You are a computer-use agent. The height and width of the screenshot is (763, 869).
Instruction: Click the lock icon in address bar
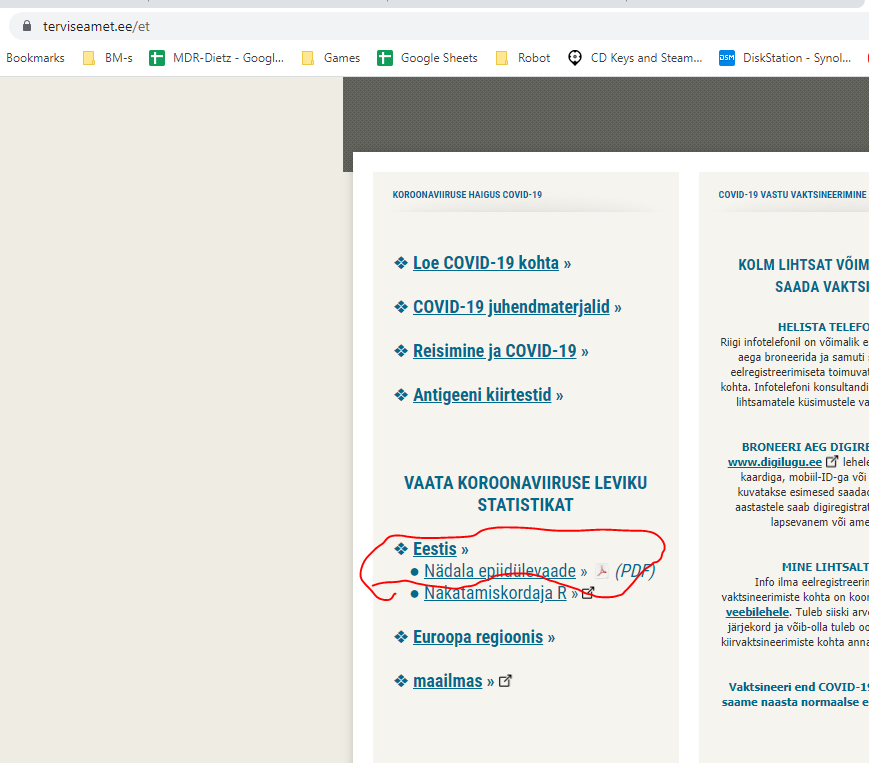coord(27,26)
